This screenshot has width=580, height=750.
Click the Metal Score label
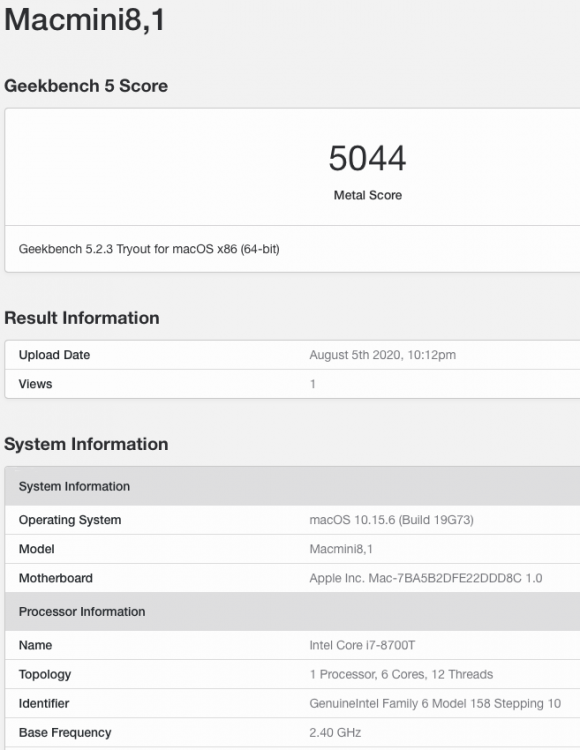pyautogui.click(x=368, y=195)
